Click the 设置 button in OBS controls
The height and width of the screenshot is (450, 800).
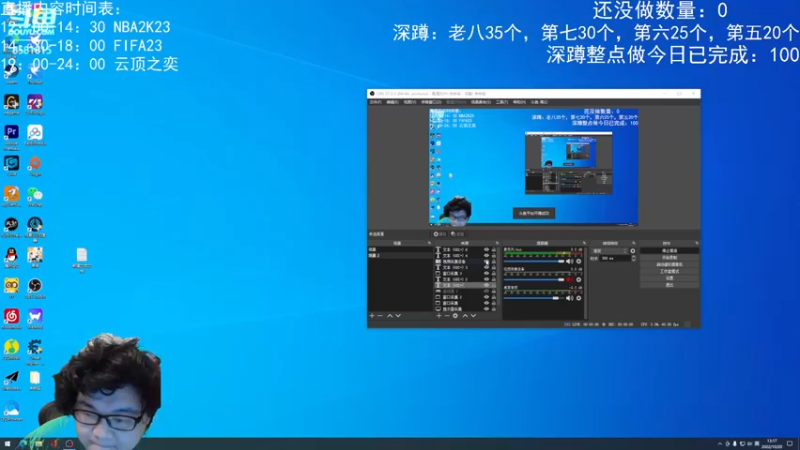(669, 278)
